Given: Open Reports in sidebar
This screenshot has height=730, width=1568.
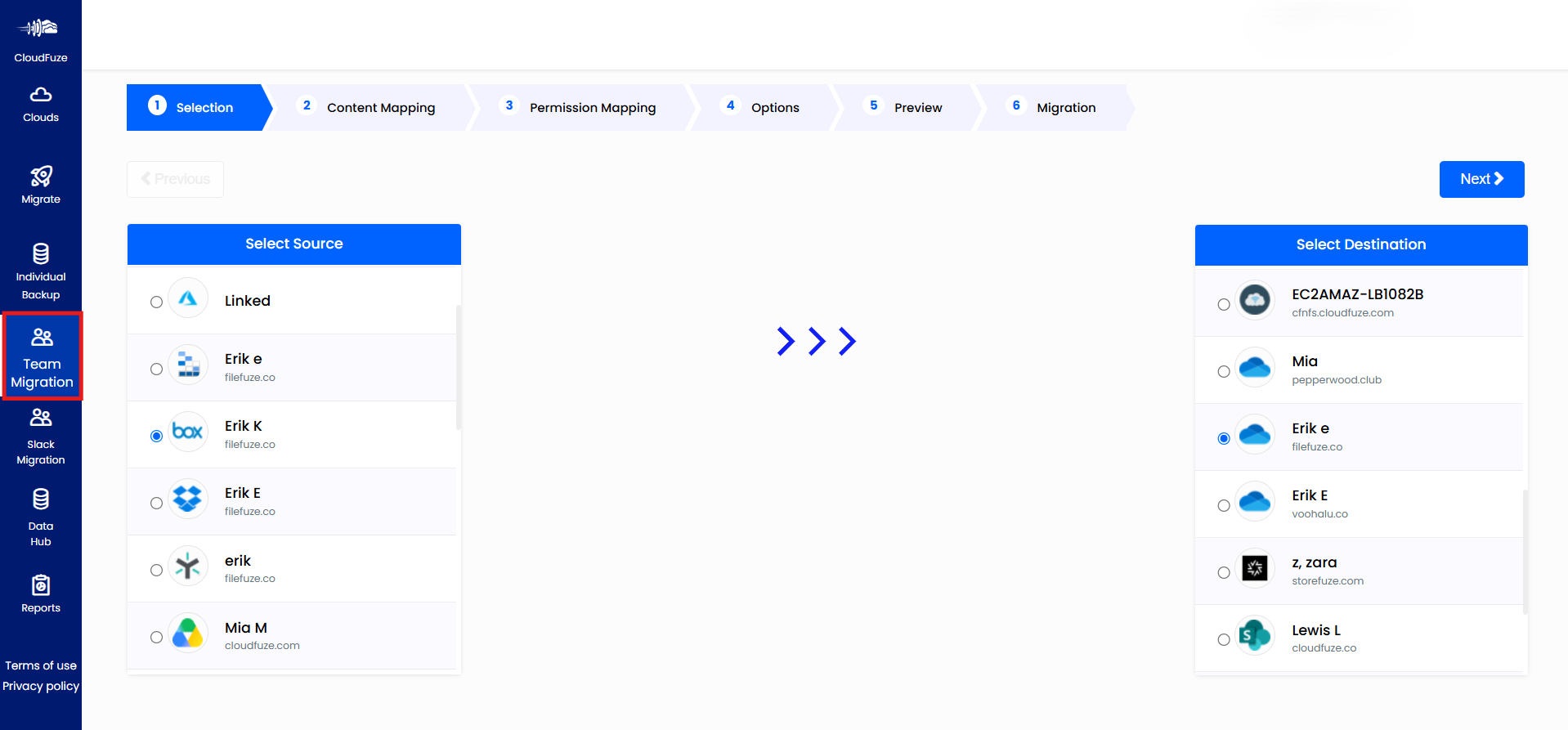Looking at the screenshot, I should [41, 594].
